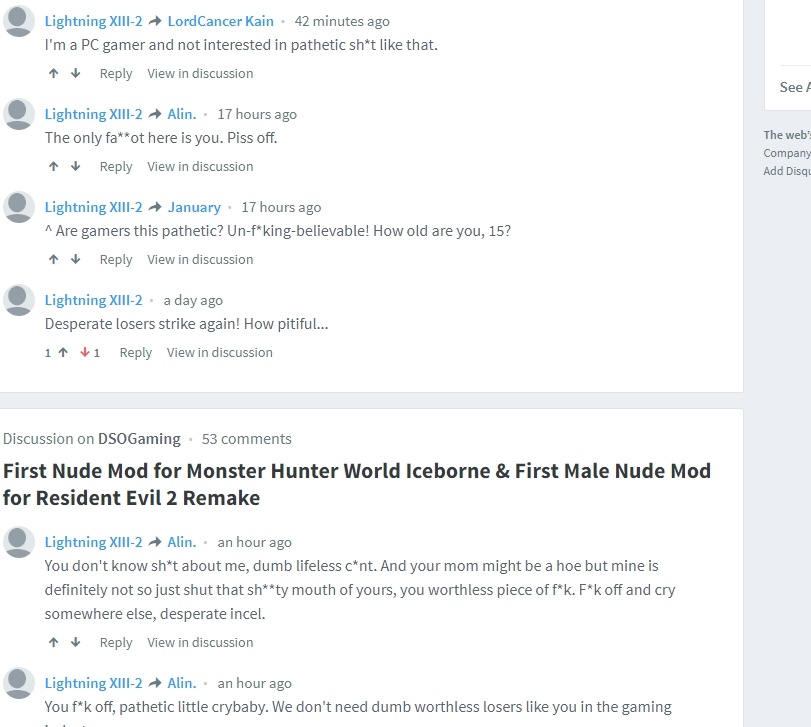This screenshot has width=811, height=727.
Task: Upvote the 'desperate incel' comment
Action: [x=54, y=643]
